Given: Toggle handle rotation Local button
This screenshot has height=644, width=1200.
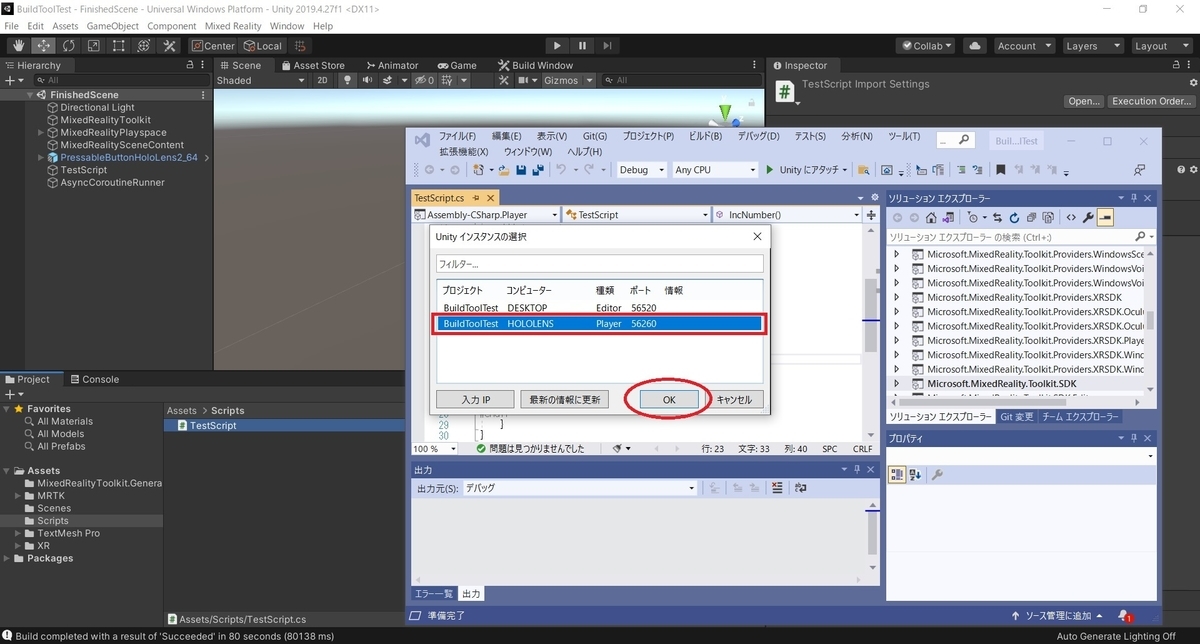Looking at the screenshot, I should pos(263,46).
